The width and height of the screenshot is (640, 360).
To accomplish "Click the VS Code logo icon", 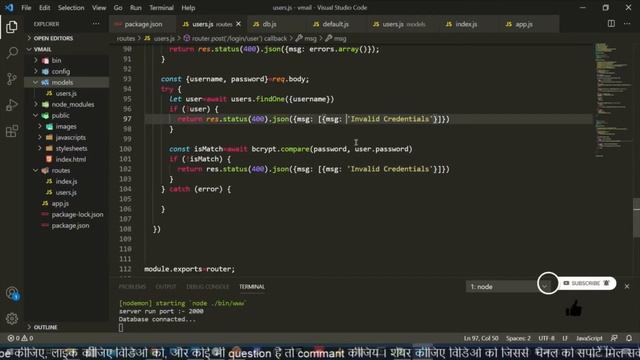I will point(9,7).
